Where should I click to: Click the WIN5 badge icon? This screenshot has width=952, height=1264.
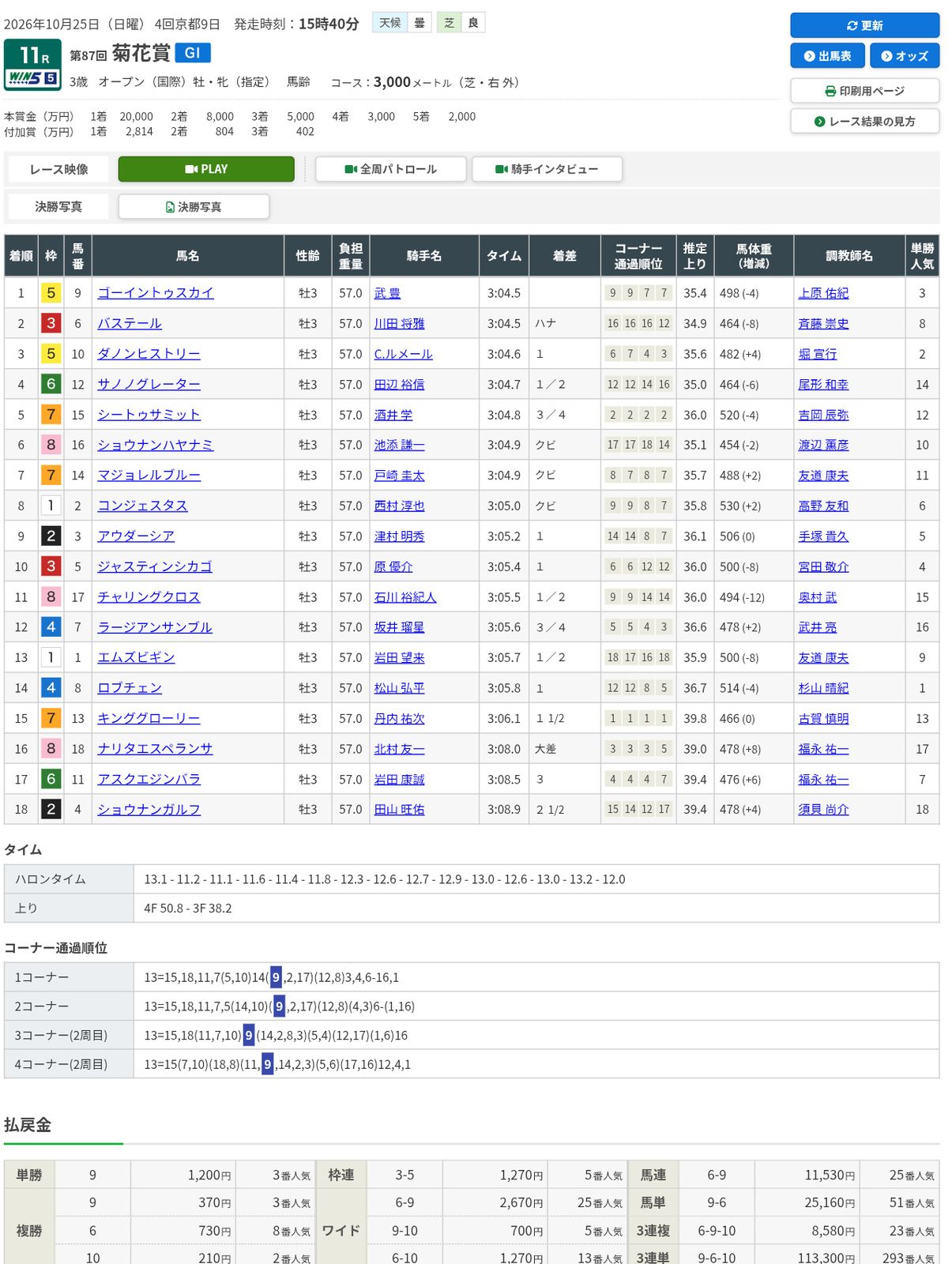pyautogui.click(x=32, y=78)
